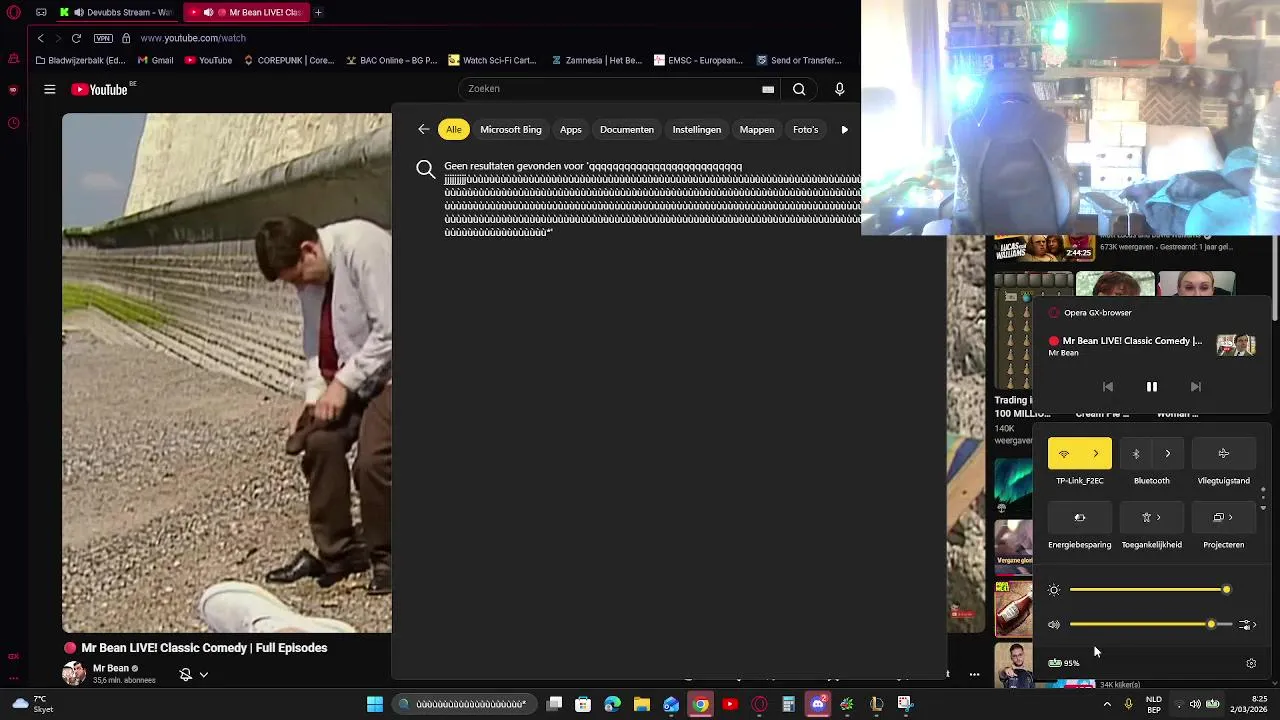1280x720 pixels.
Task: Select the Foto's search filter
Action: [805, 129]
